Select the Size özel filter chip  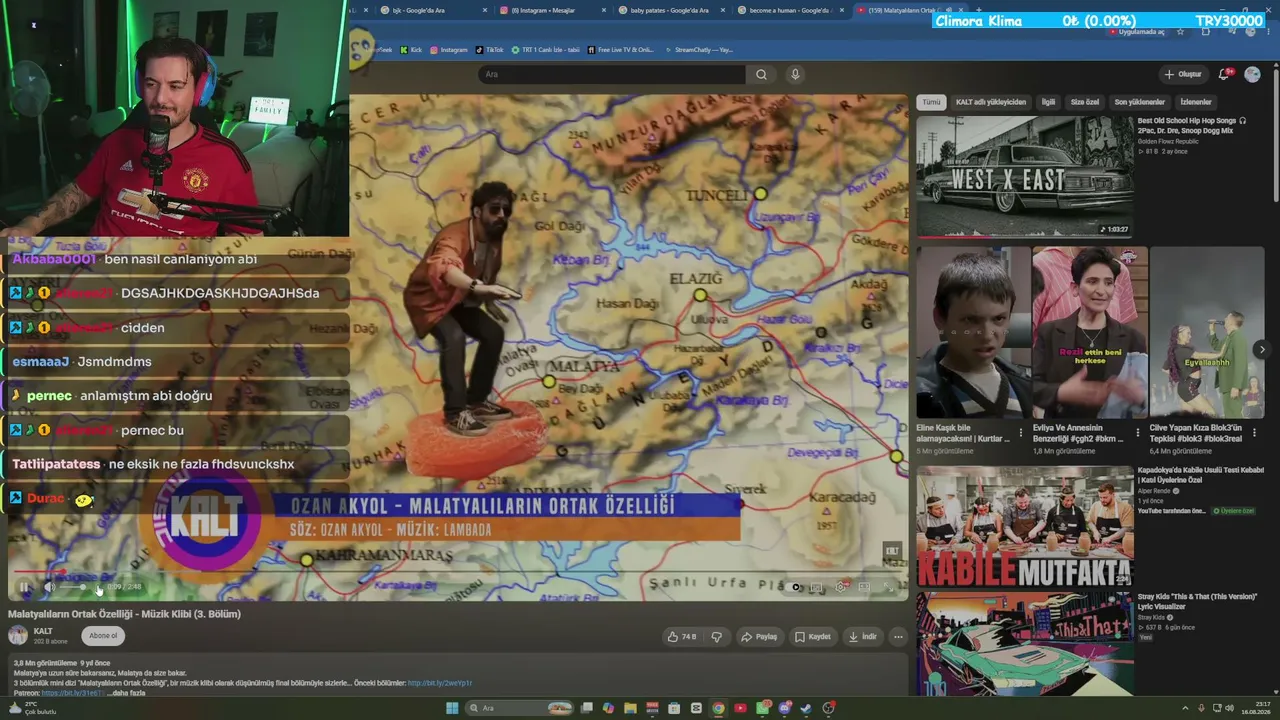1085,102
